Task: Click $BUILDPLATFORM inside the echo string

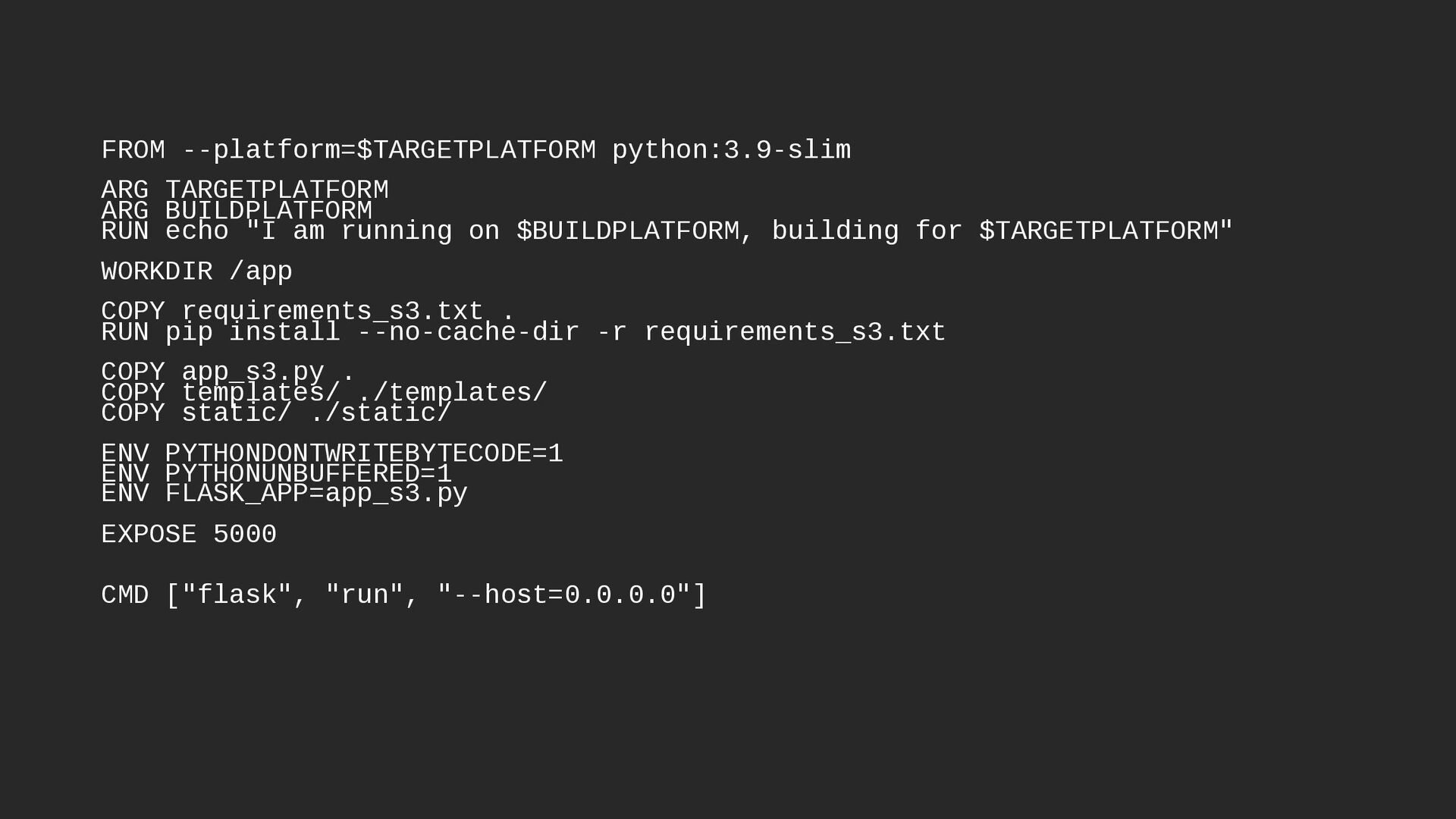Action: click(x=627, y=231)
